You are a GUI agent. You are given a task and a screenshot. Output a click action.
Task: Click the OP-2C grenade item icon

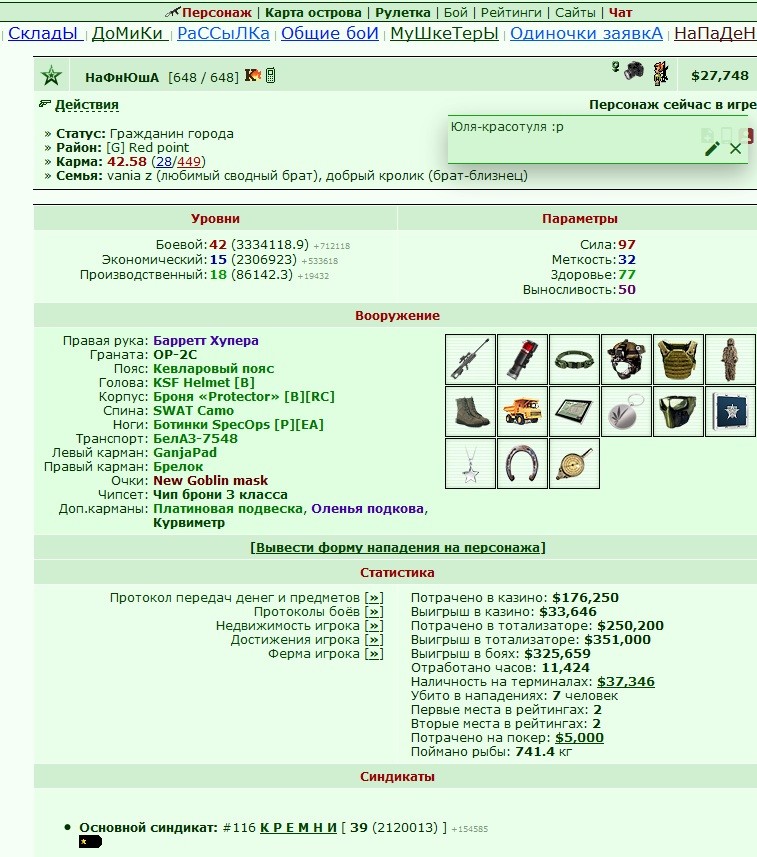(522, 360)
